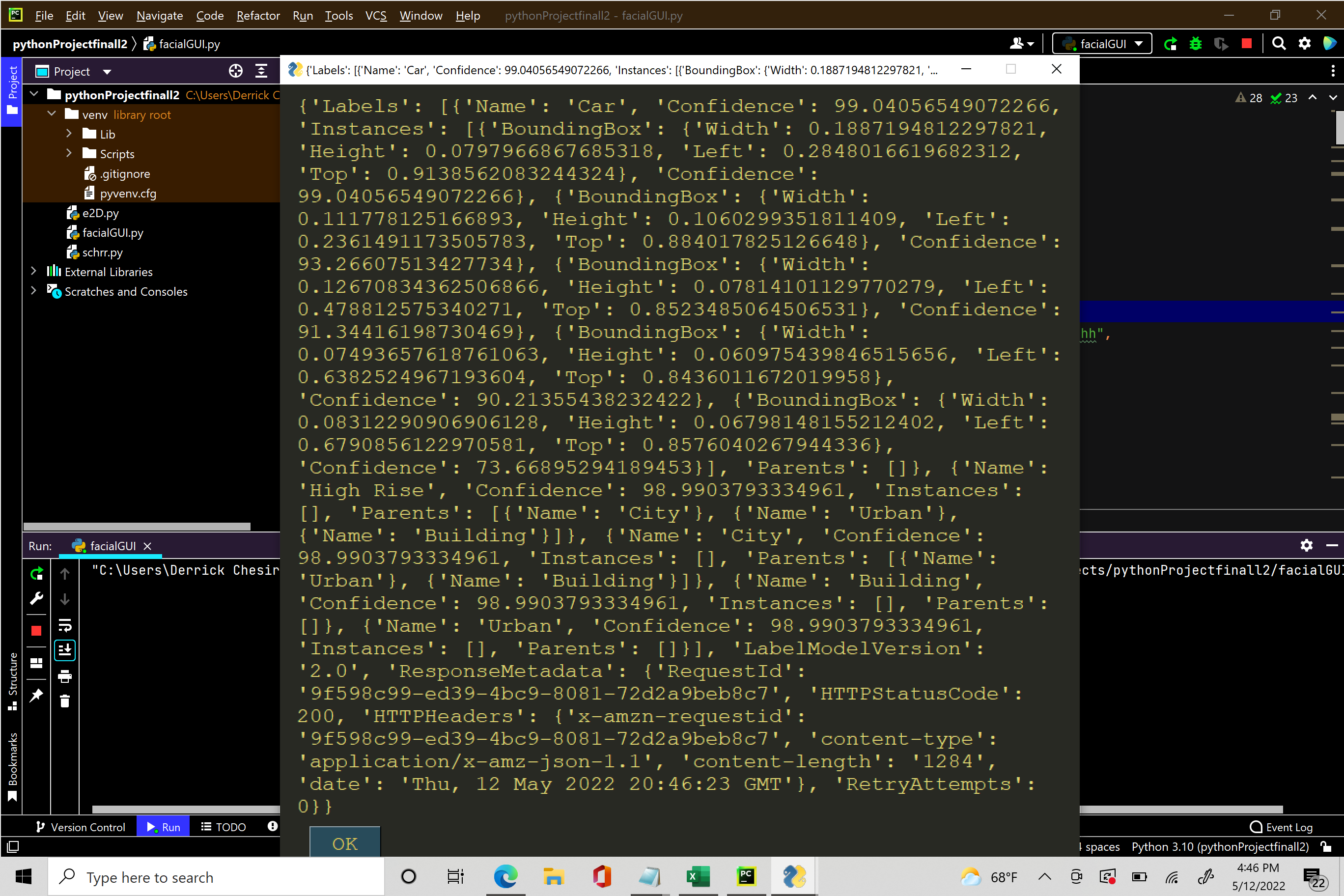Toggle soft-wrap in the Run console

64,625
